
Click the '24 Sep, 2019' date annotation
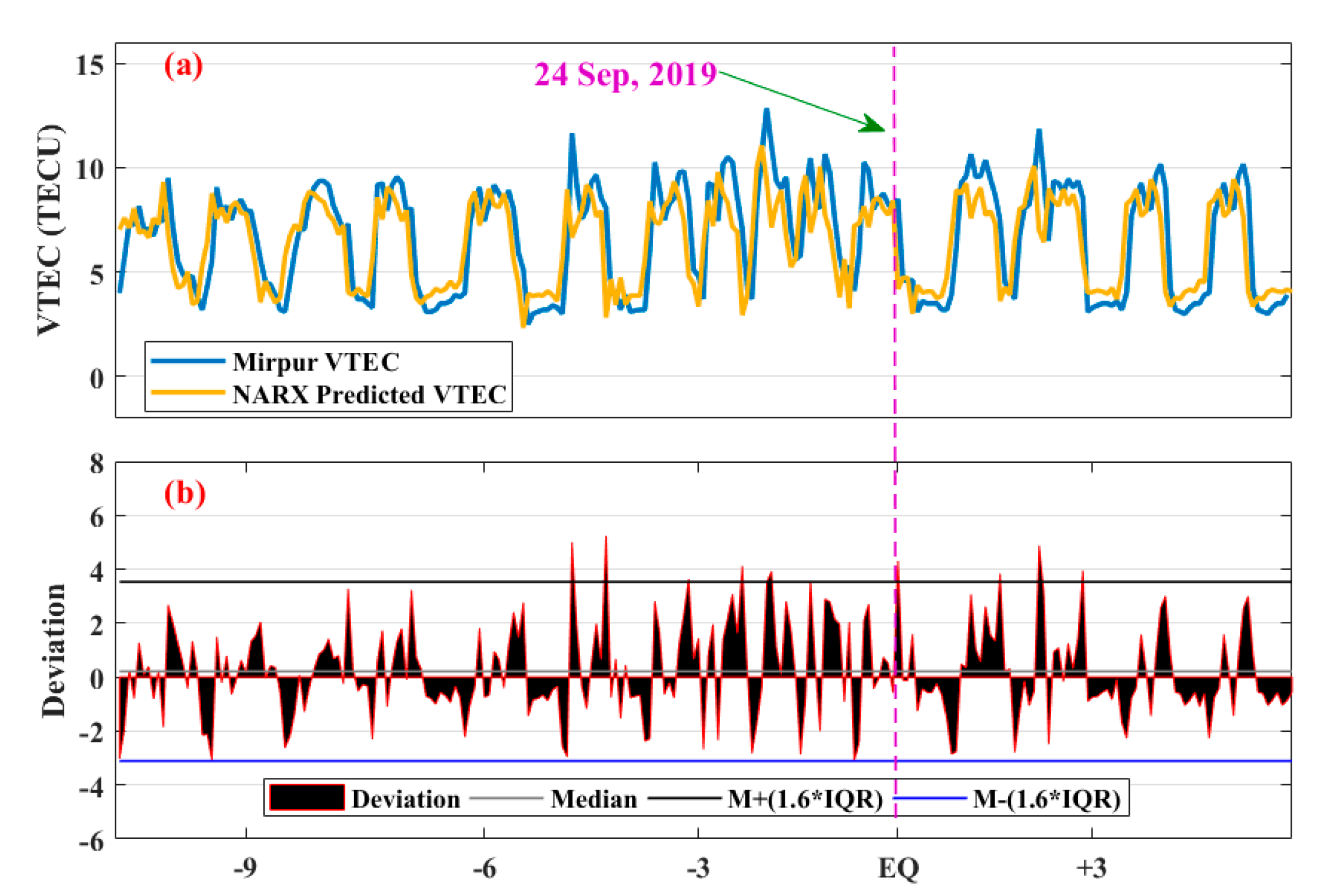click(625, 75)
